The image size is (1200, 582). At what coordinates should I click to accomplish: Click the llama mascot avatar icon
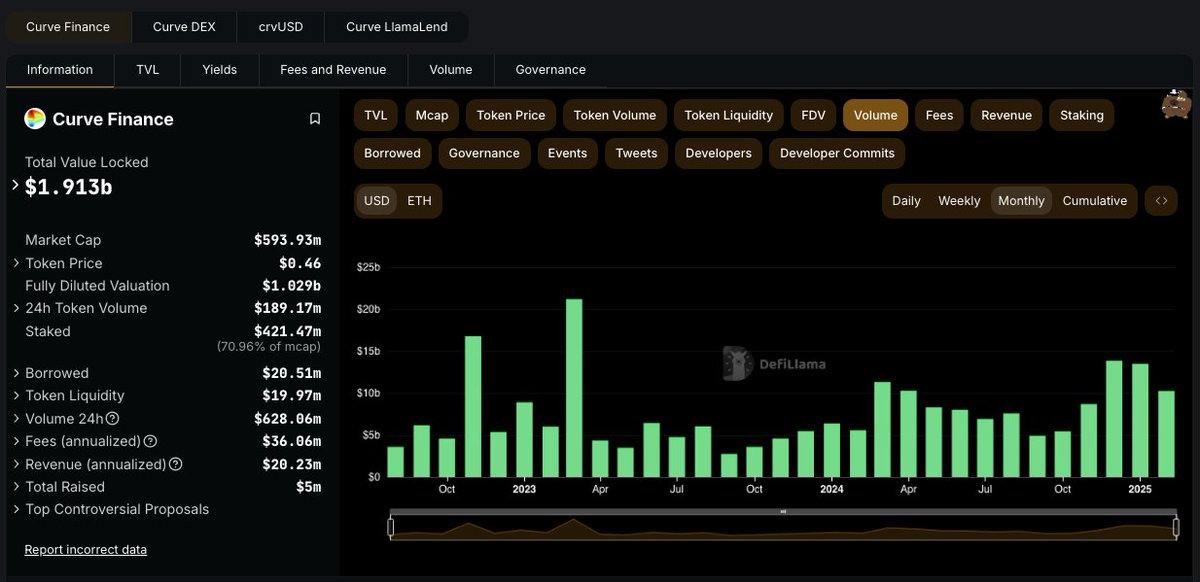point(1175,103)
